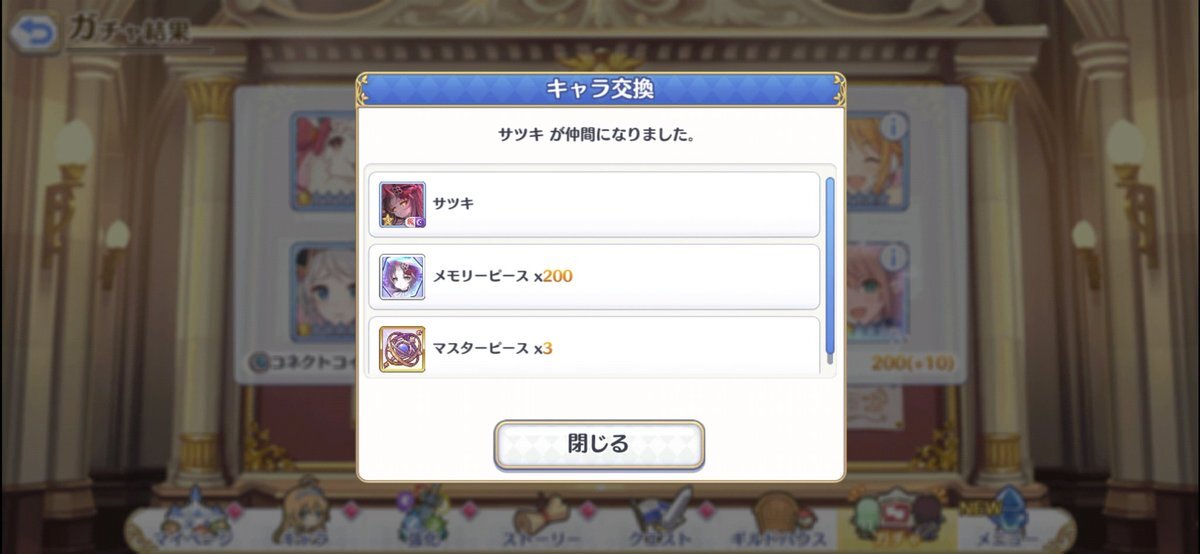Viewport: 1200px width, 554px height.
Task: Tap the back arrow beside ガチャ結果
Action: pyautogui.click(x=33, y=33)
